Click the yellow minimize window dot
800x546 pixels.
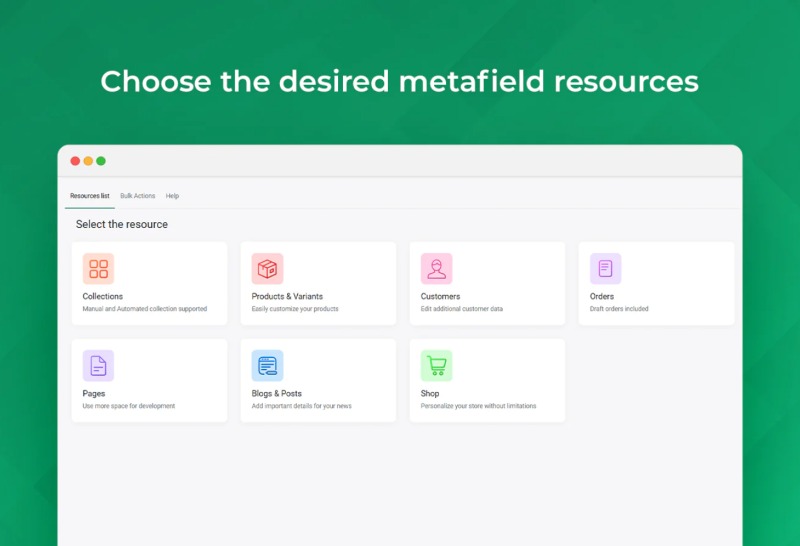88,161
